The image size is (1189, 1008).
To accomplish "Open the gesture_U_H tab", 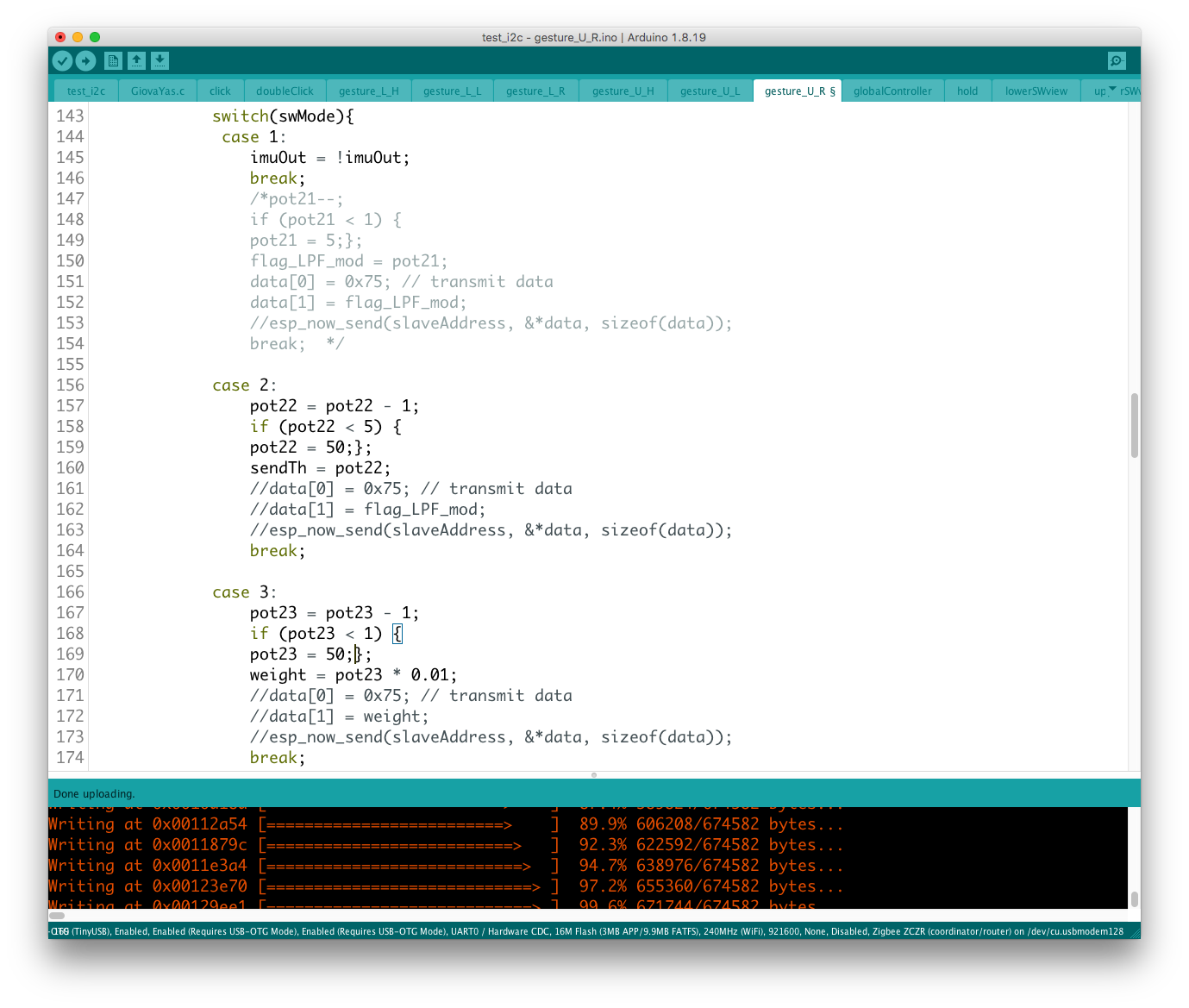I will tap(623, 91).
